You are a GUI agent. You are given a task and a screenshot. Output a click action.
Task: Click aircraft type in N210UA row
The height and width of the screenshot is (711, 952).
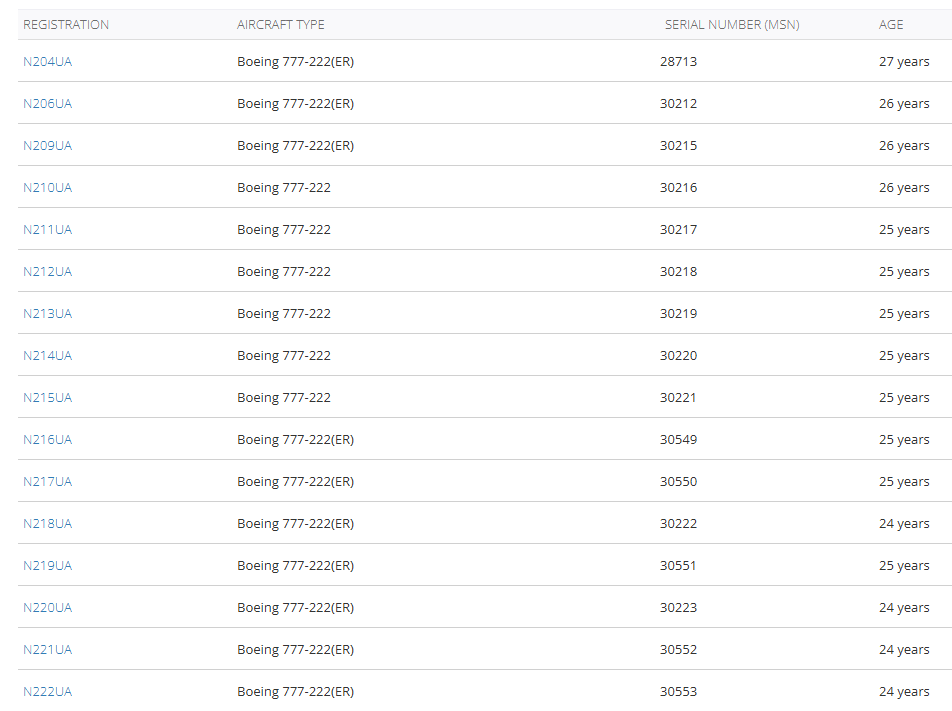click(284, 187)
